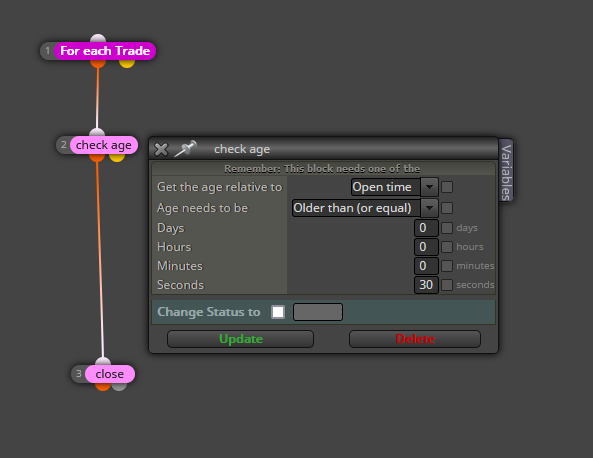Pin the check age dialog with pushpin icon
The height and width of the screenshot is (458, 593).
click(186, 148)
